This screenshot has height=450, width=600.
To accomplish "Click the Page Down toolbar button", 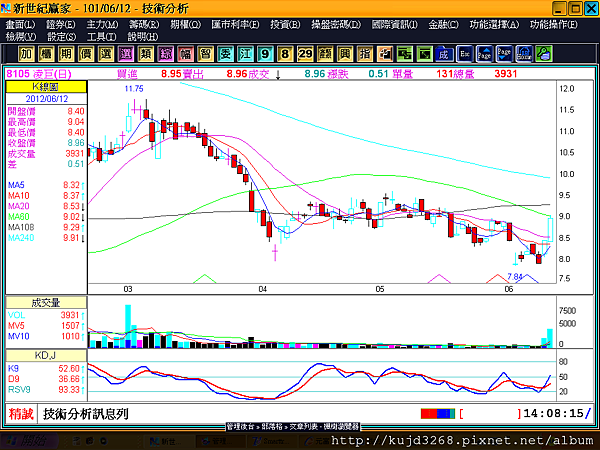I will 504,54.
